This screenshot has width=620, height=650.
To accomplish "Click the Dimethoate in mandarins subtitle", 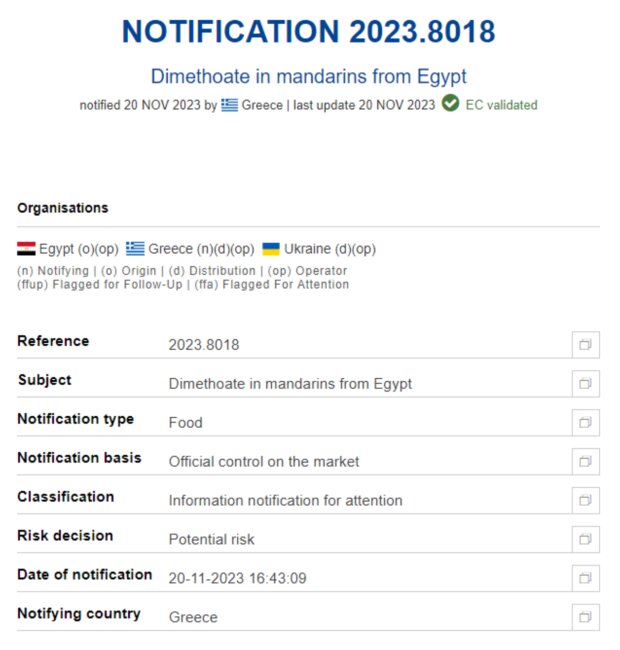I will click(308, 76).
